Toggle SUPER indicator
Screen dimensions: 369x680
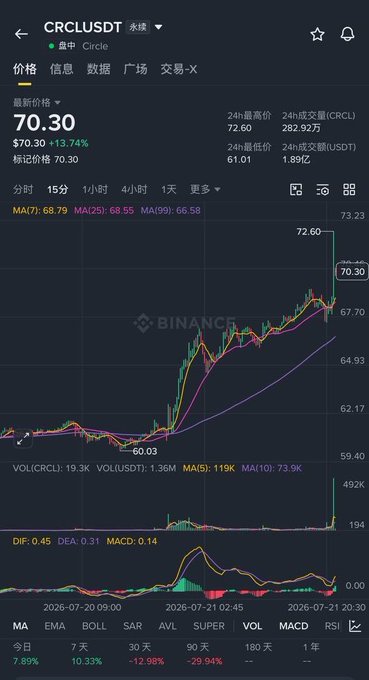[209, 626]
